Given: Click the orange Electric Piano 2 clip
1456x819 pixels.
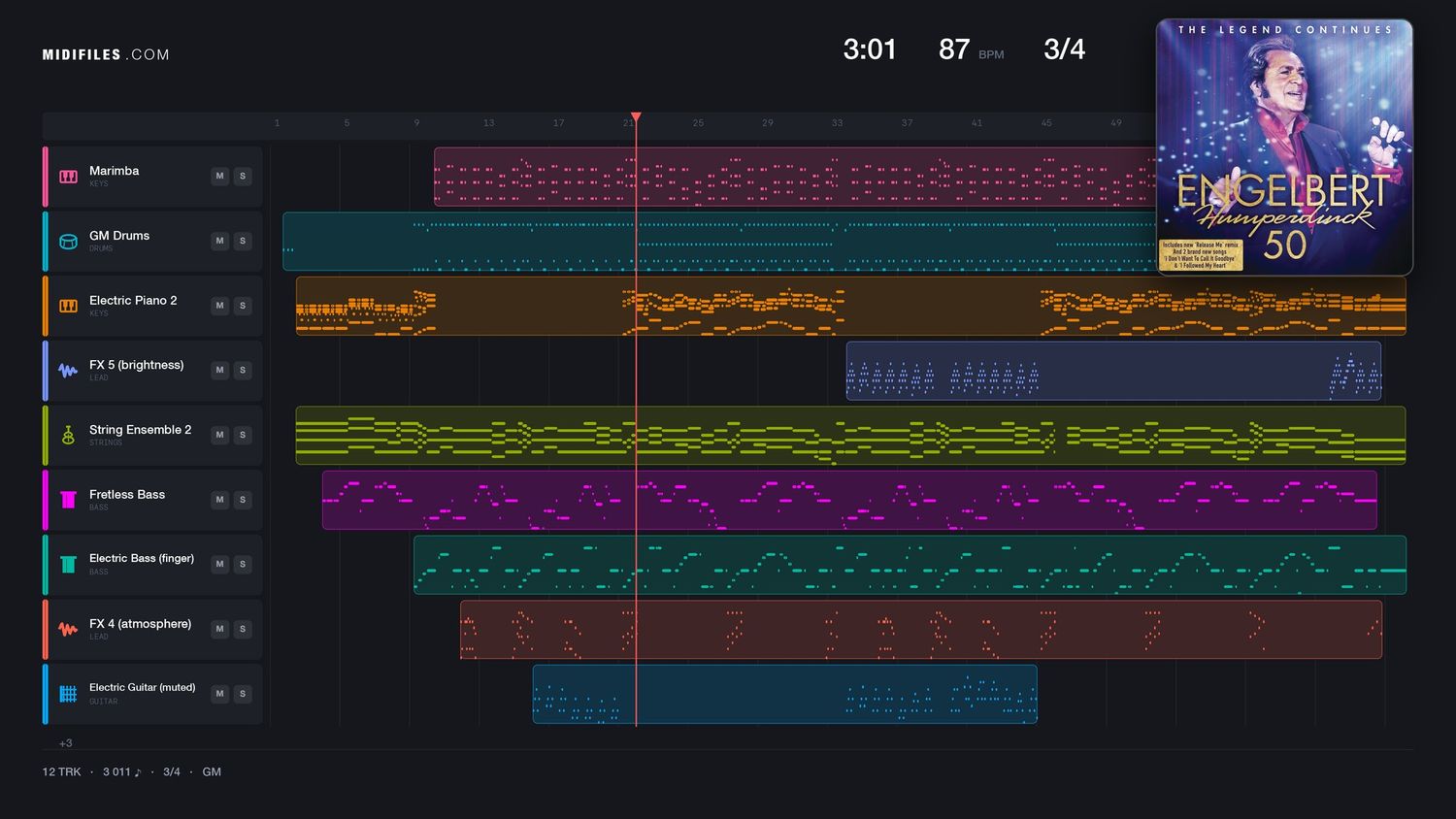Looking at the screenshot, I should point(850,306).
